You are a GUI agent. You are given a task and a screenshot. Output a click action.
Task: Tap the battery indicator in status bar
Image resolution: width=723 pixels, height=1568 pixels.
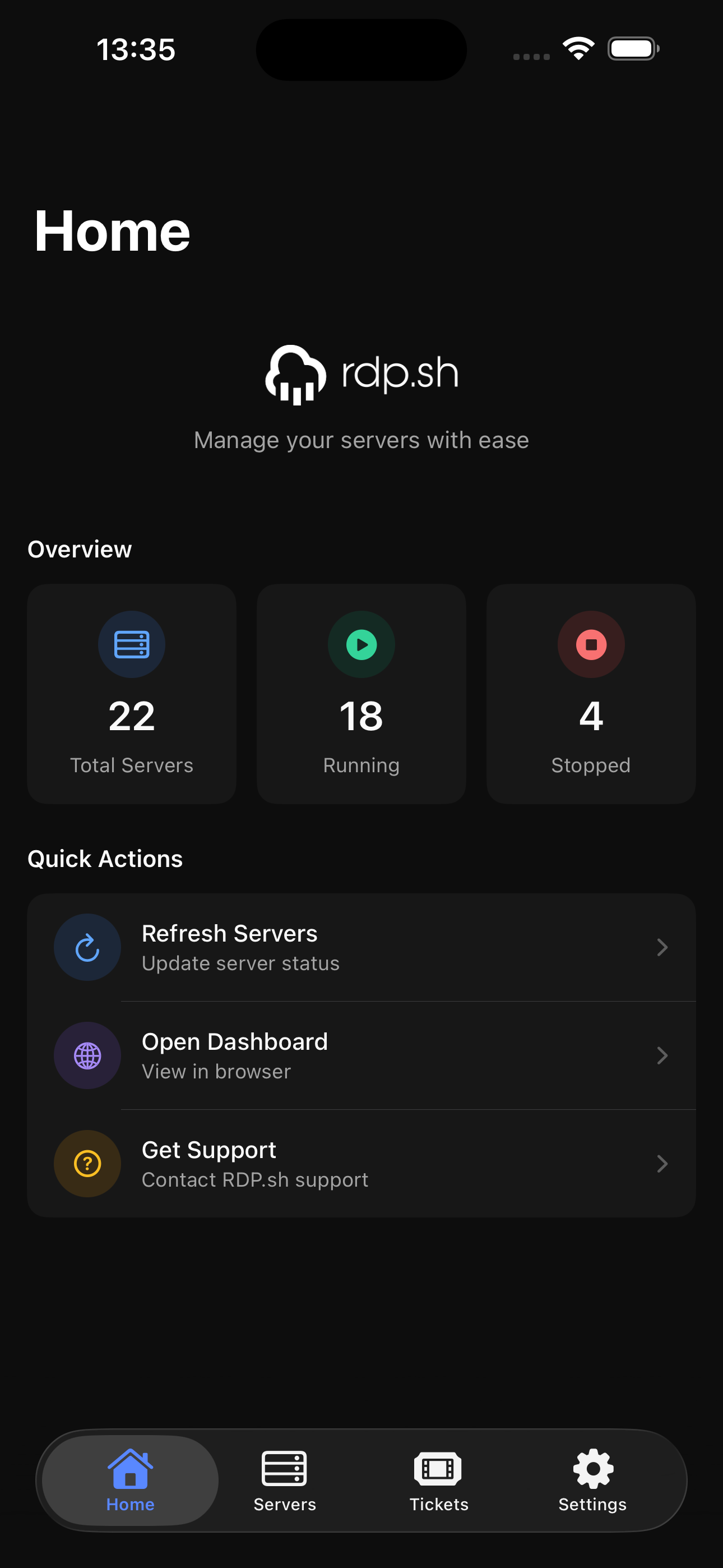(x=633, y=49)
